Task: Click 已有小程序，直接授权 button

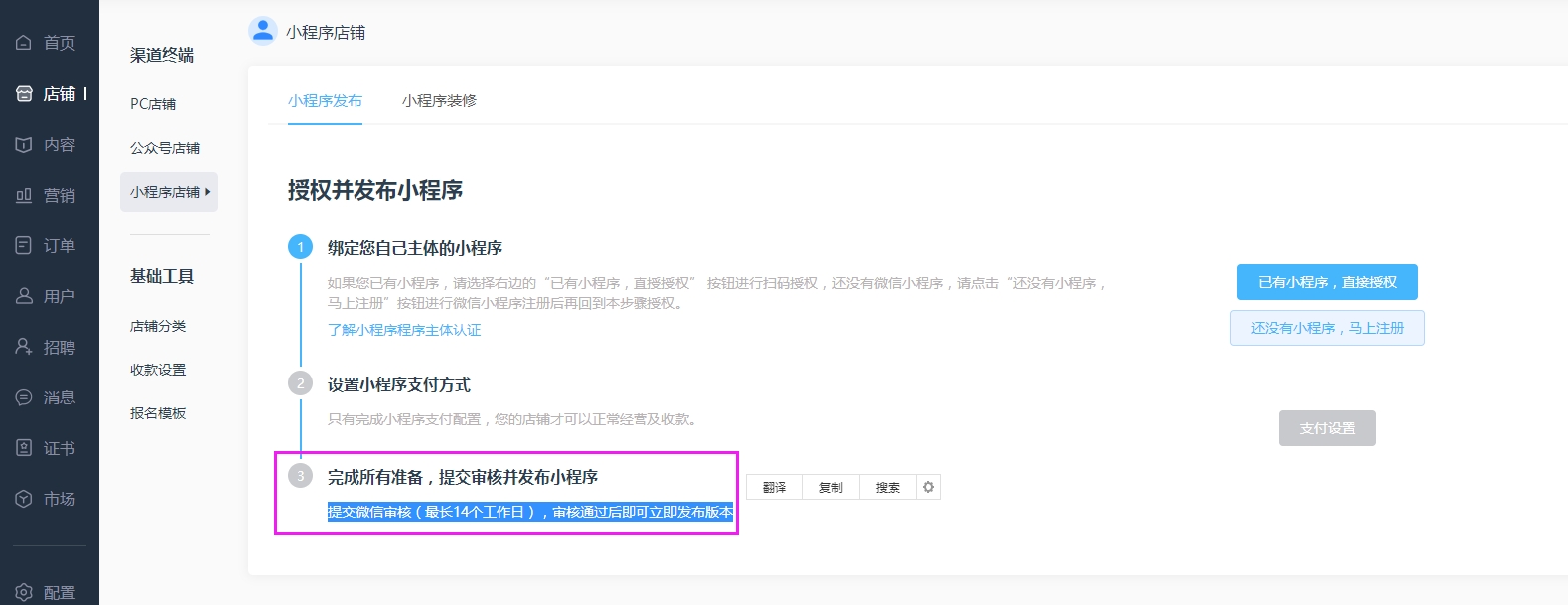Action: 1328,282
